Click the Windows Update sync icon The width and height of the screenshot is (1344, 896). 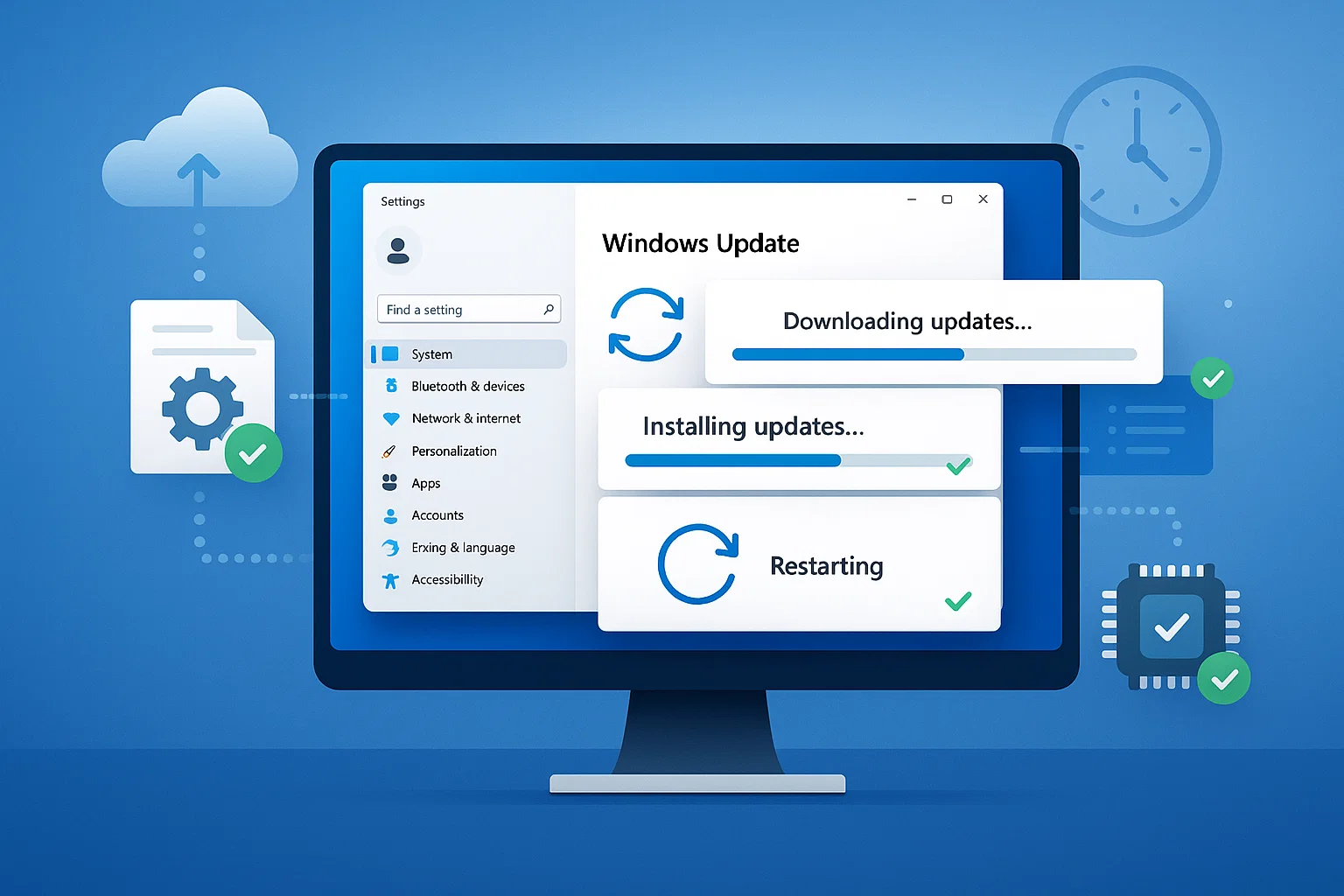pyautogui.click(x=646, y=325)
